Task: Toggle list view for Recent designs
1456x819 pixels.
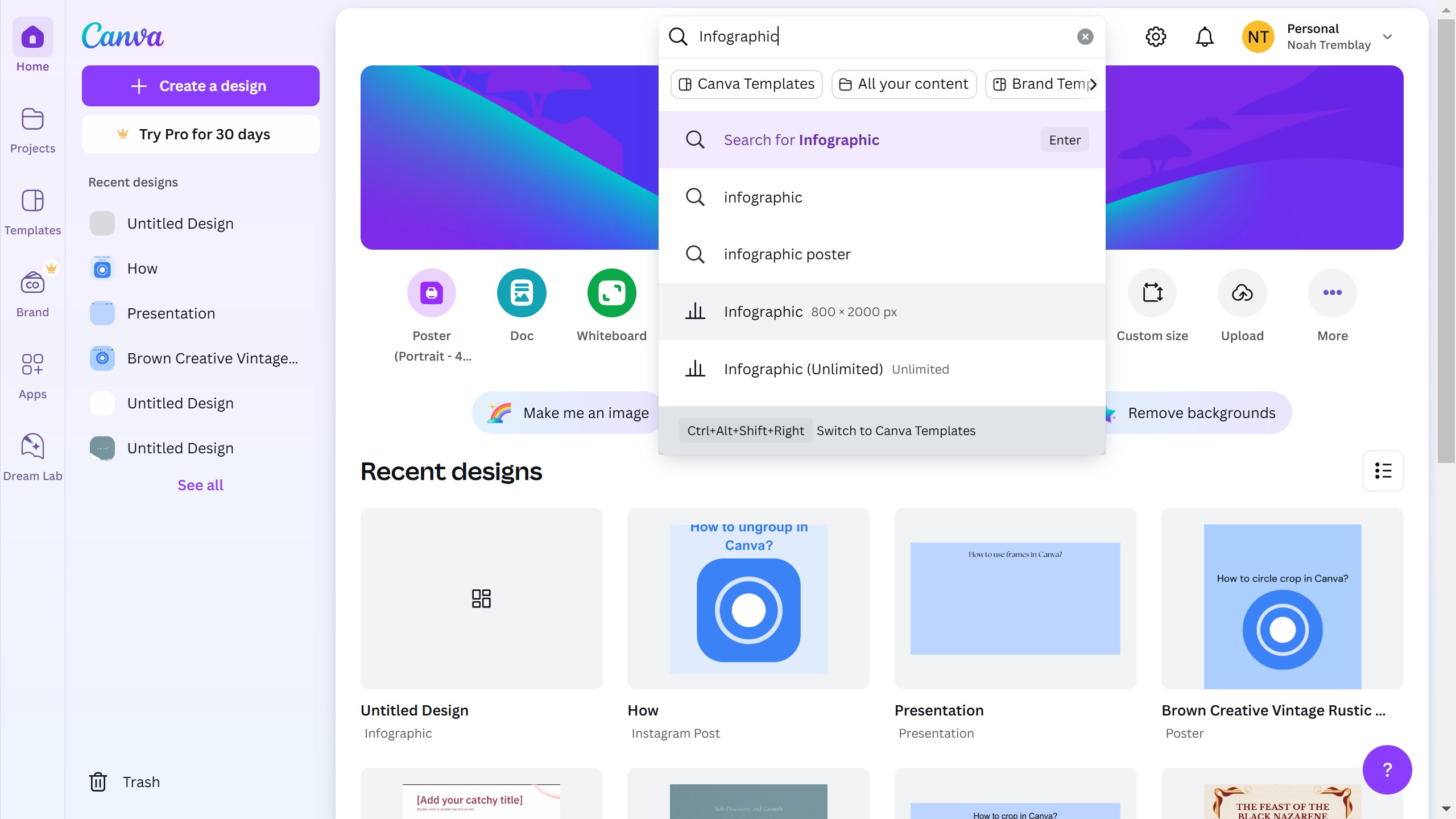Action: tap(1383, 471)
